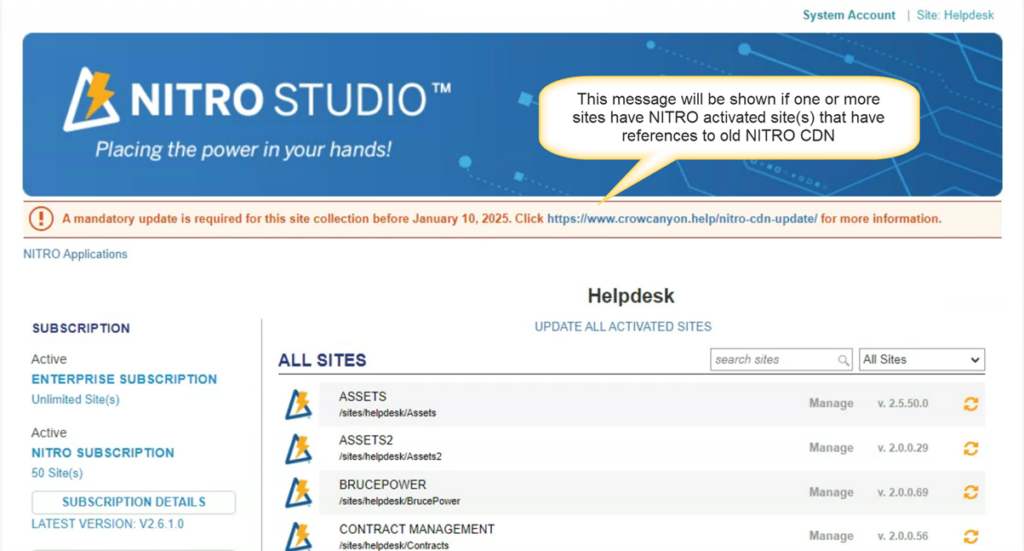Open the crowcanyon.help nitro-cdn-update link
Image resolution: width=1024 pixels, height=551 pixels.
pyautogui.click(x=682, y=218)
